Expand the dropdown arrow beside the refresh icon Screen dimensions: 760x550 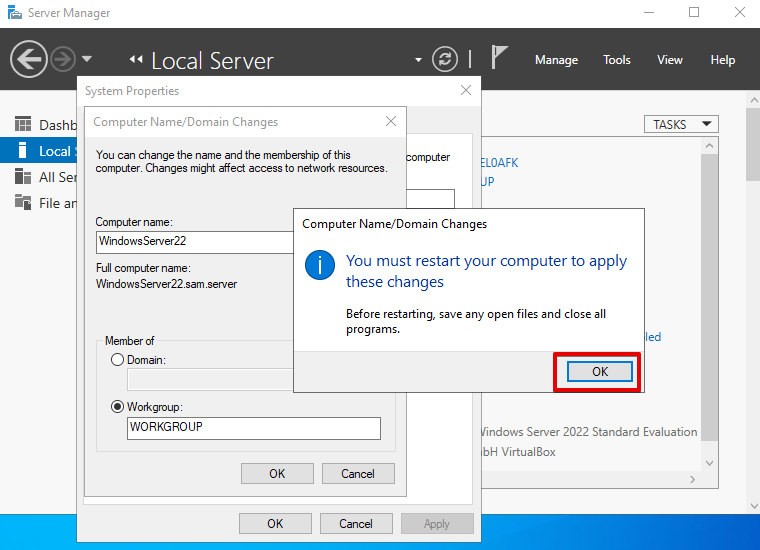(419, 60)
